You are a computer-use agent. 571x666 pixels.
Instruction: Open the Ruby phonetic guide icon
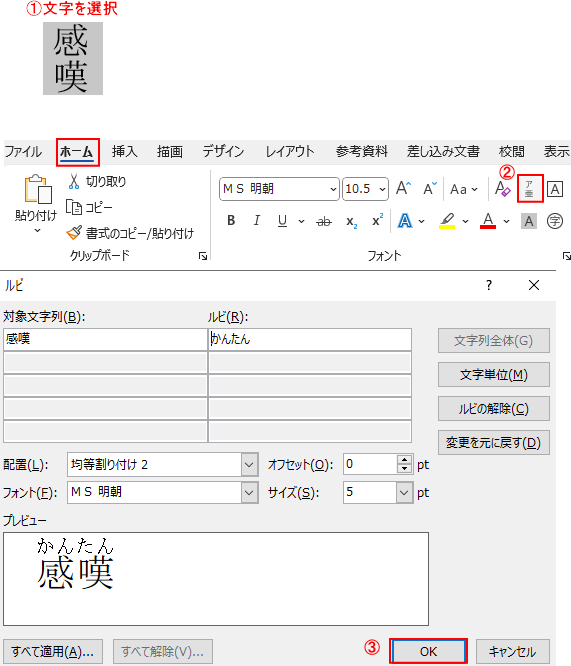coord(530,188)
